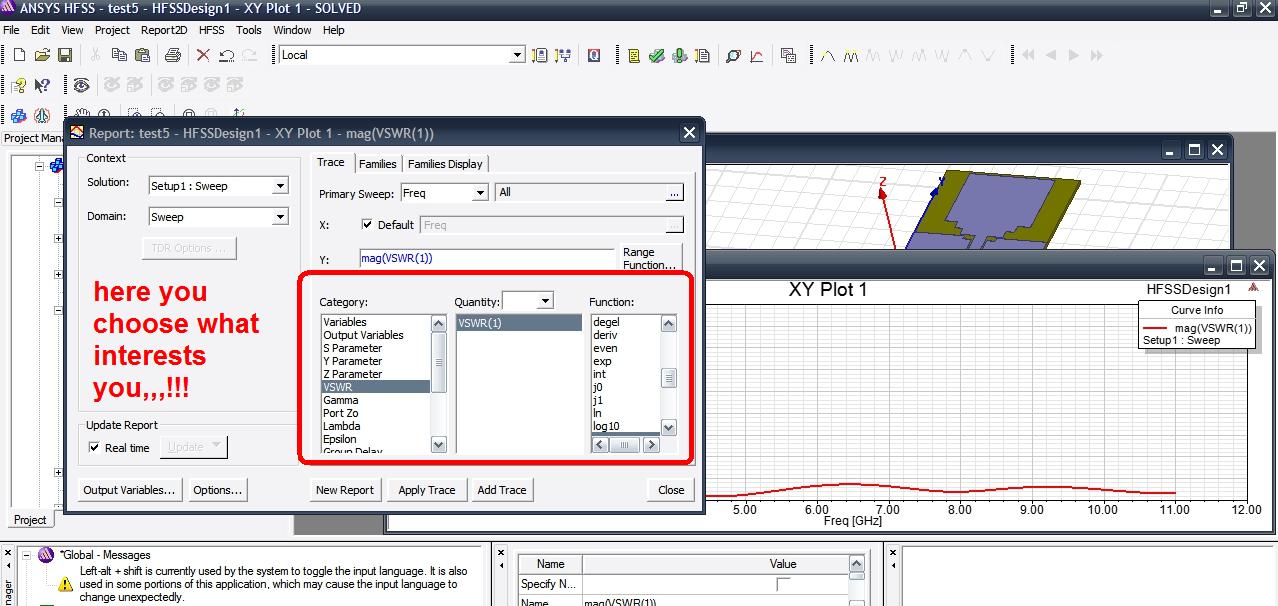Click the grid window-arrange toolbar icon
The height and width of the screenshot is (606, 1278).
789,55
